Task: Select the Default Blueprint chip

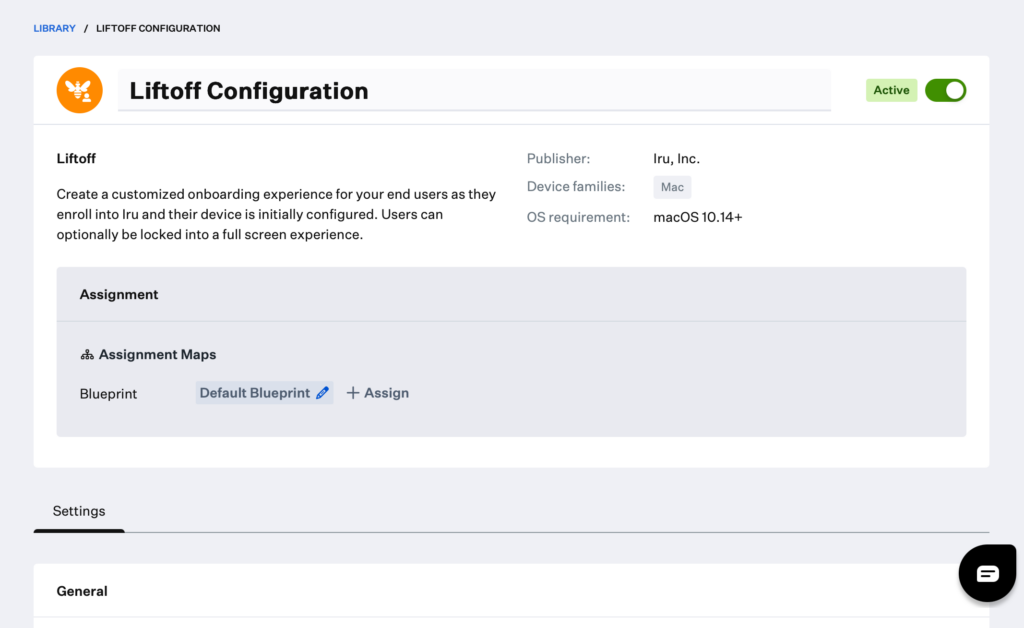Action: pyautogui.click(x=264, y=393)
